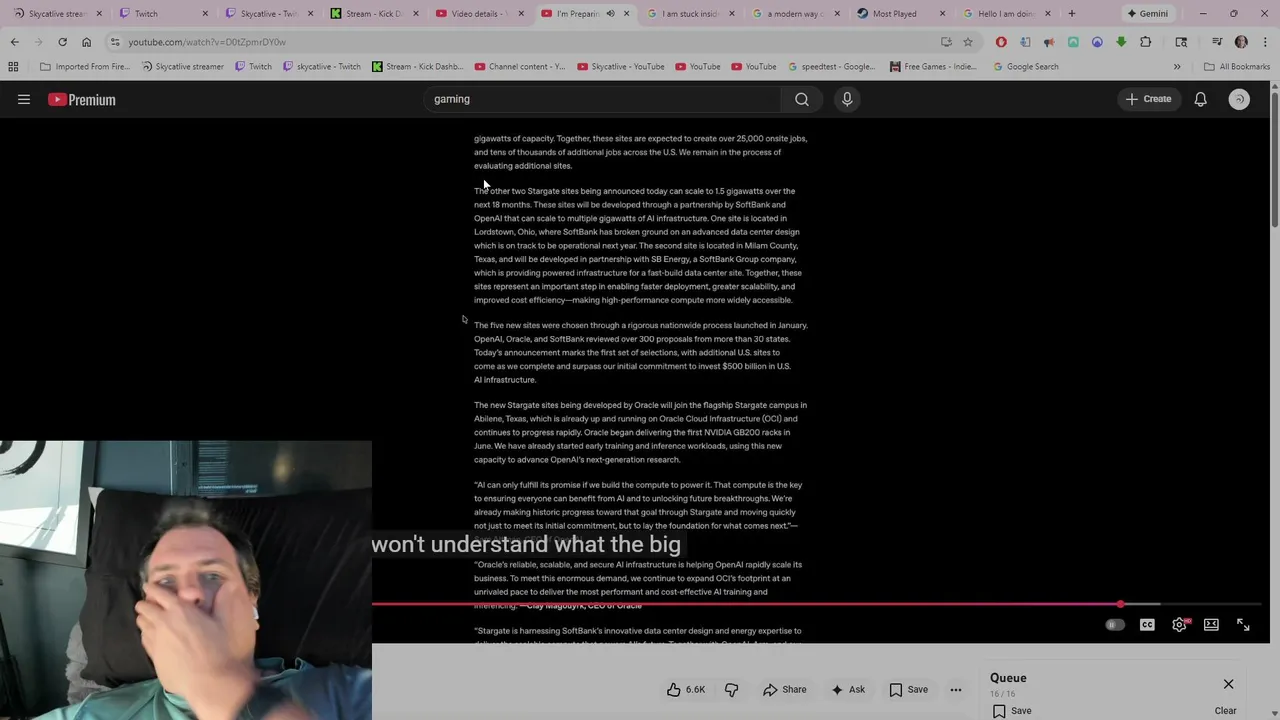
Task: Open the red adblock extension icon
Action: [x=1001, y=42]
